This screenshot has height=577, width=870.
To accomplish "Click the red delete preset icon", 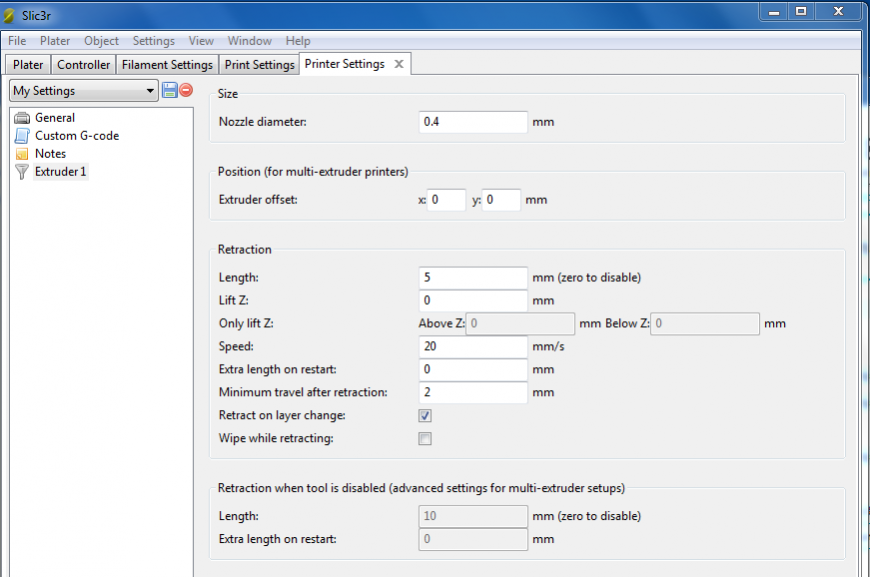I will pyautogui.click(x=186, y=90).
